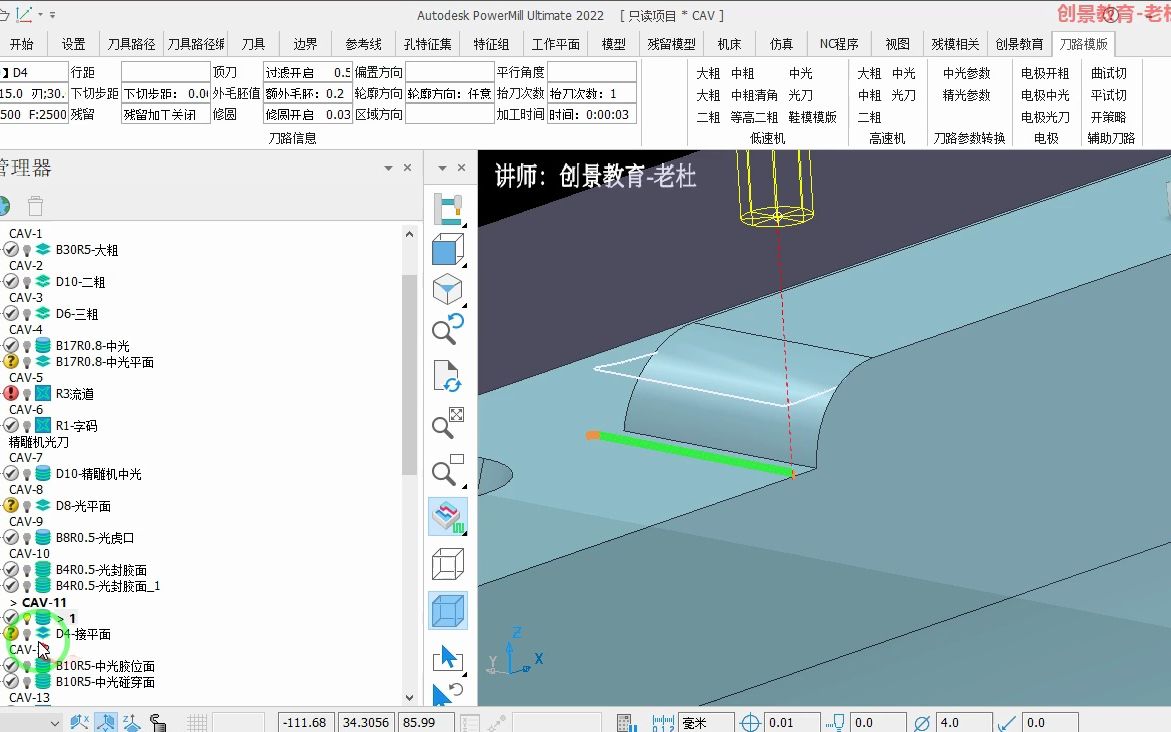
Task: Click the 精光参数 conversion button
Action: pyautogui.click(x=966, y=95)
